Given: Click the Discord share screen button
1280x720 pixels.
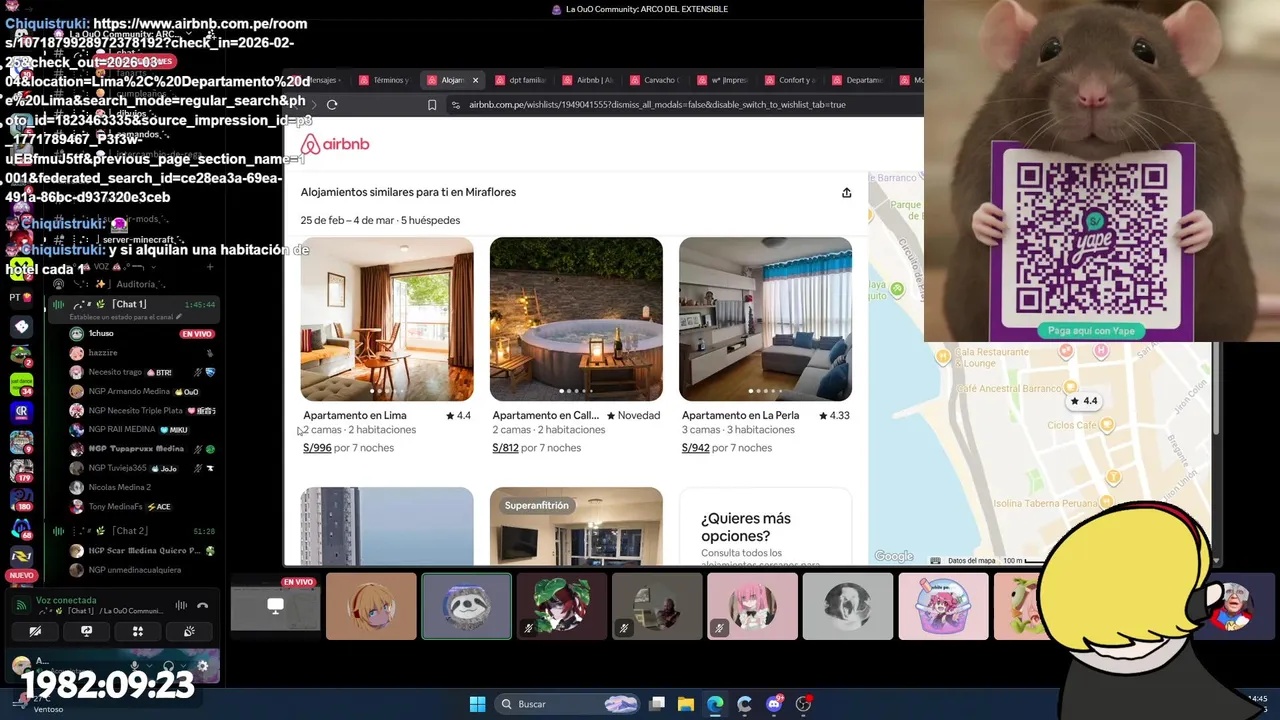Looking at the screenshot, I should pyautogui.click(x=87, y=631).
